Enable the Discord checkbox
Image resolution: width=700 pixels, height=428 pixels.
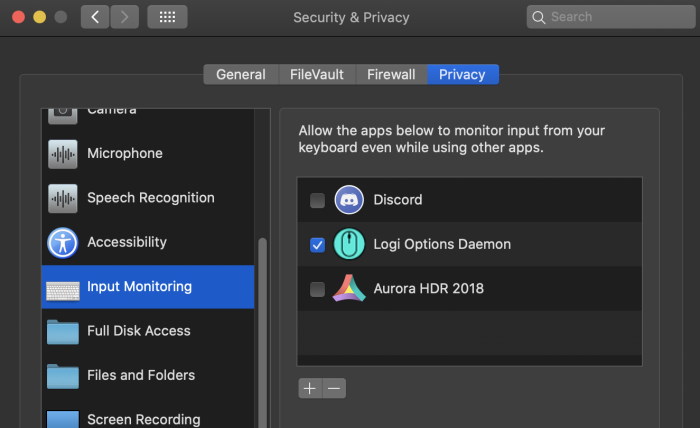pyautogui.click(x=317, y=200)
